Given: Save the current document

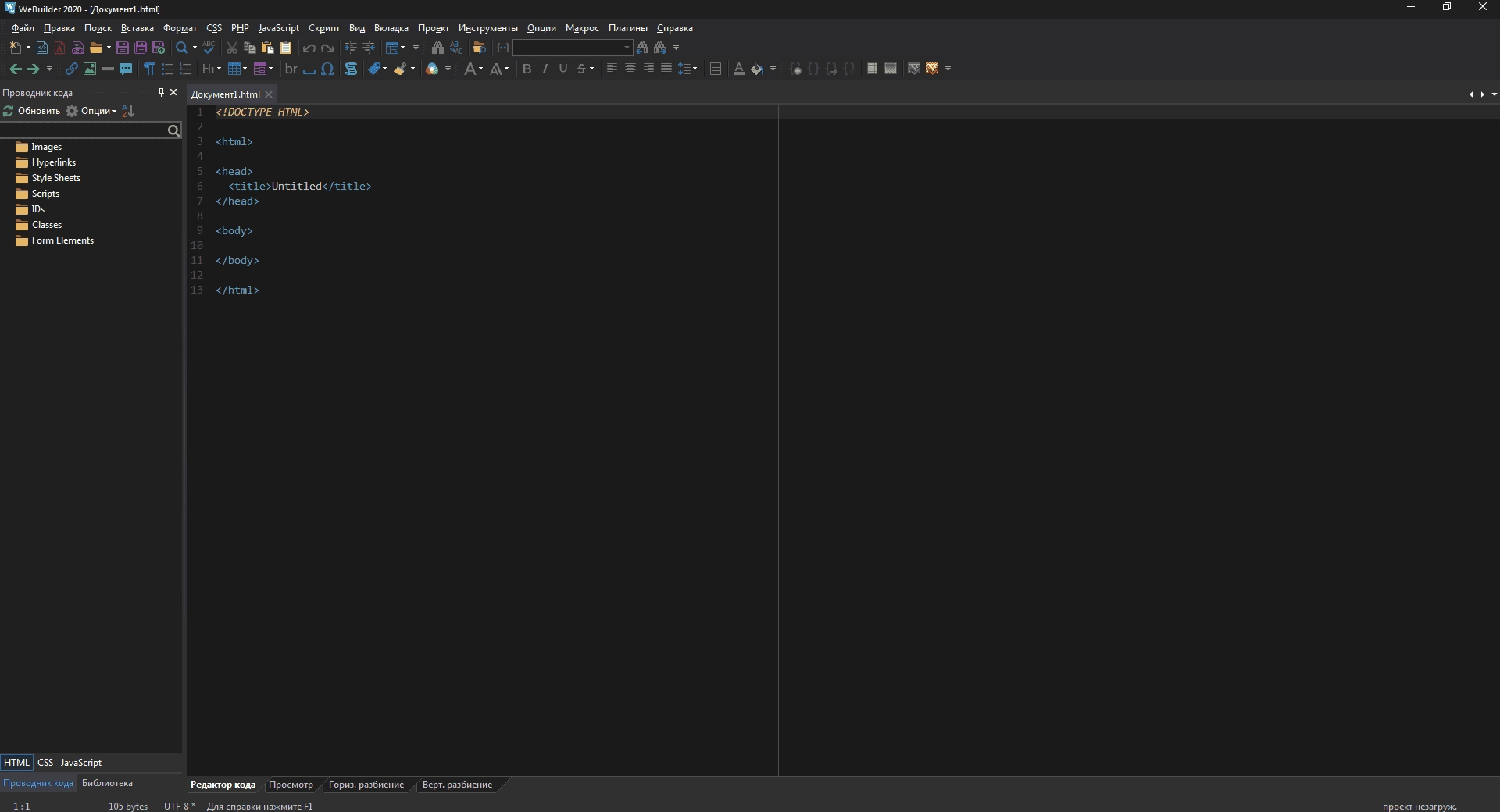Looking at the screenshot, I should pyautogui.click(x=123, y=48).
